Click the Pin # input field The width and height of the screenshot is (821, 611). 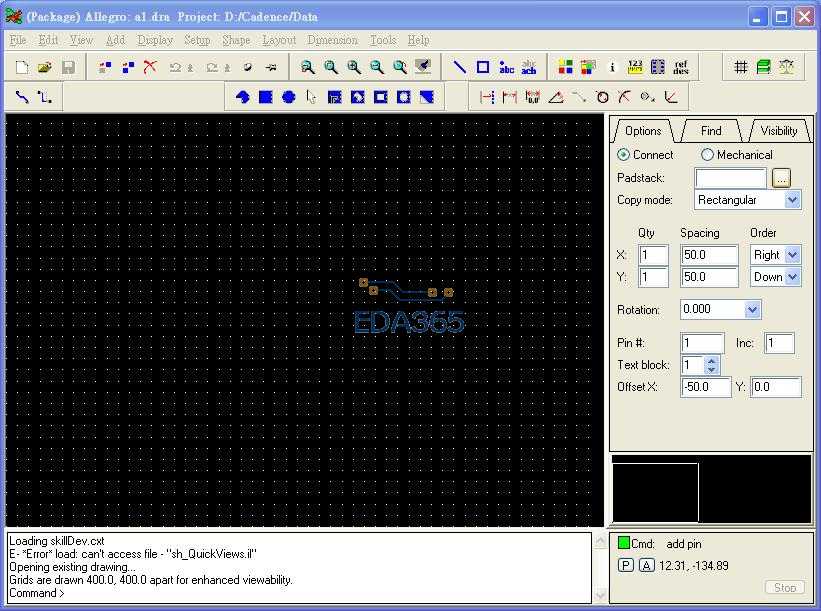click(703, 343)
